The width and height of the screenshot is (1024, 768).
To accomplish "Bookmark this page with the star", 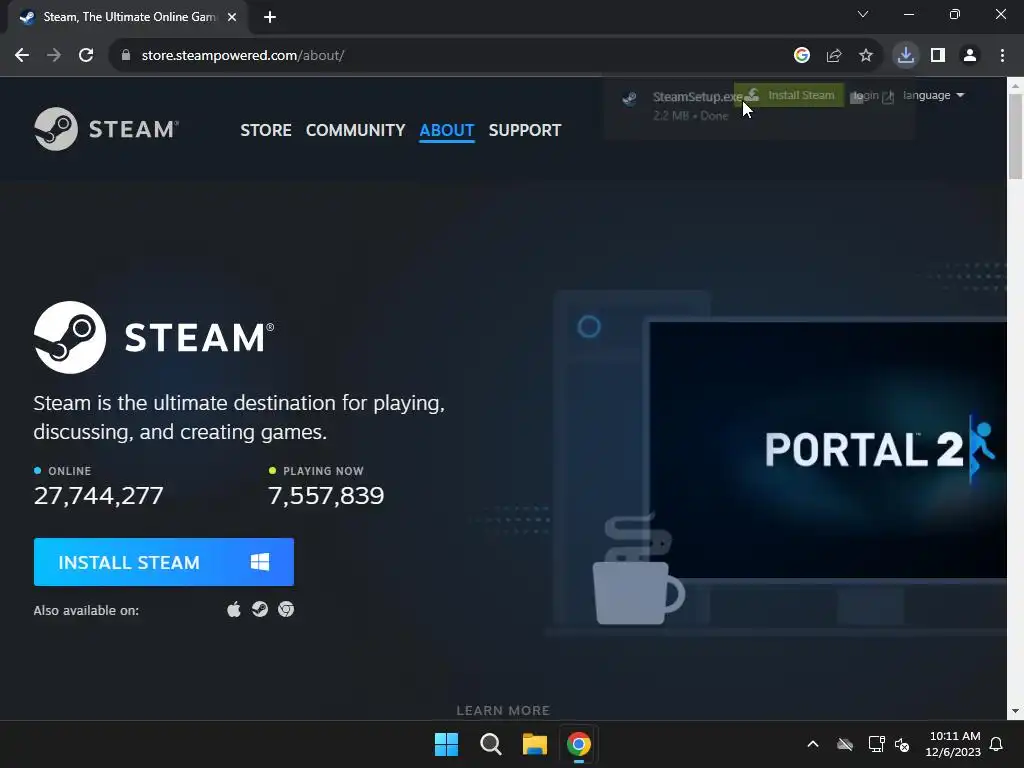I will (x=866, y=56).
